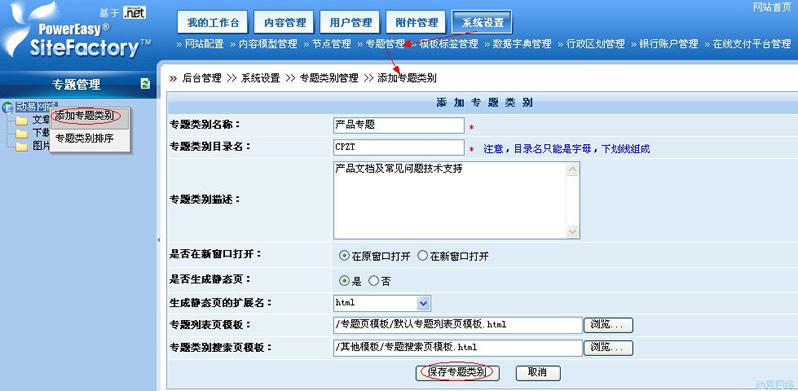Collapse sidebar using the splitter arrow
The width and height of the screenshot is (798, 391).
coord(158,239)
